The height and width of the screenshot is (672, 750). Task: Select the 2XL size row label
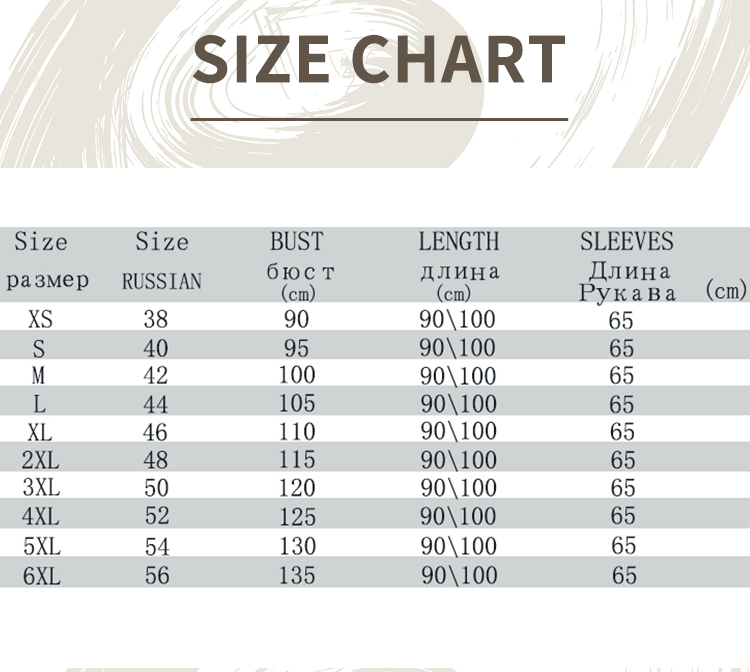pyautogui.click(x=41, y=460)
